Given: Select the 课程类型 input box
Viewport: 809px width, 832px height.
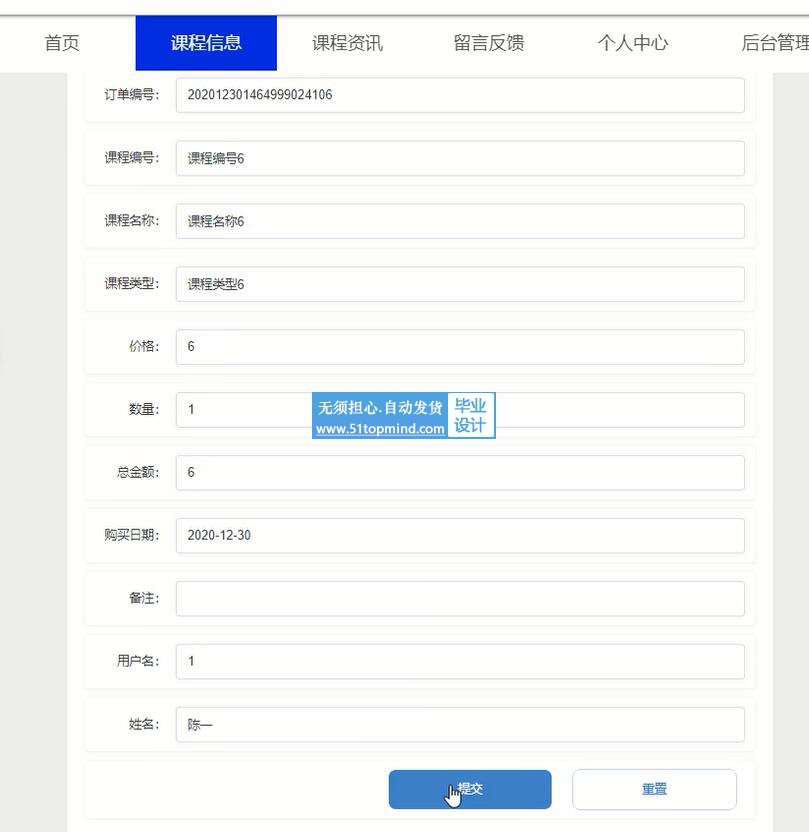Looking at the screenshot, I should (460, 284).
